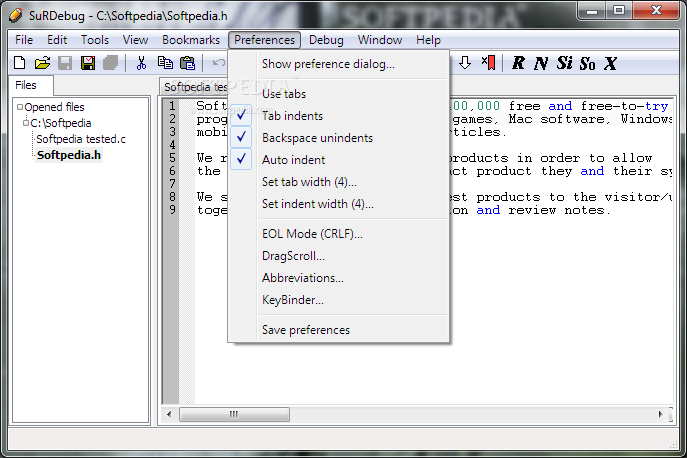Click line number 9 in the margin

coord(172,210)
